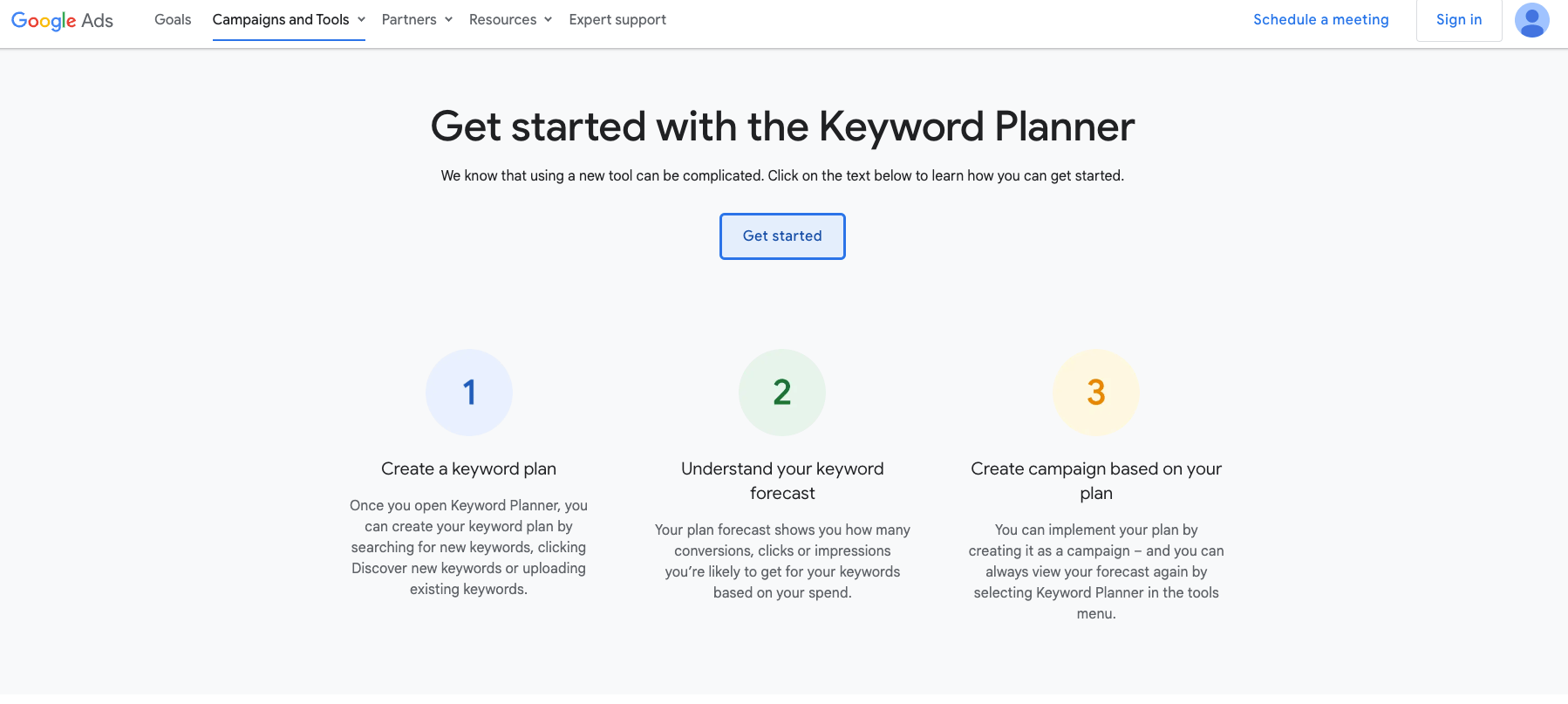Click the Get started with the Keyword Planner title
This screenshot has width=1568, height=704.
(782, 126)
